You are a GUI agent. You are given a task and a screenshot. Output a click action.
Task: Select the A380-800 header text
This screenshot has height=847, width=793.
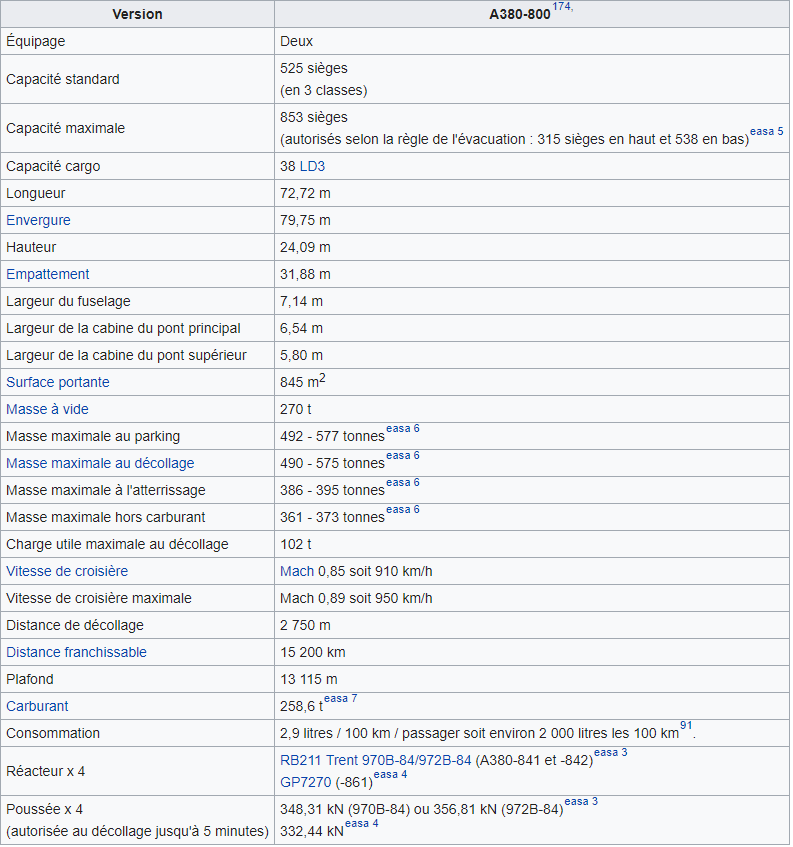pyautogui.click(x=520, y=15)
